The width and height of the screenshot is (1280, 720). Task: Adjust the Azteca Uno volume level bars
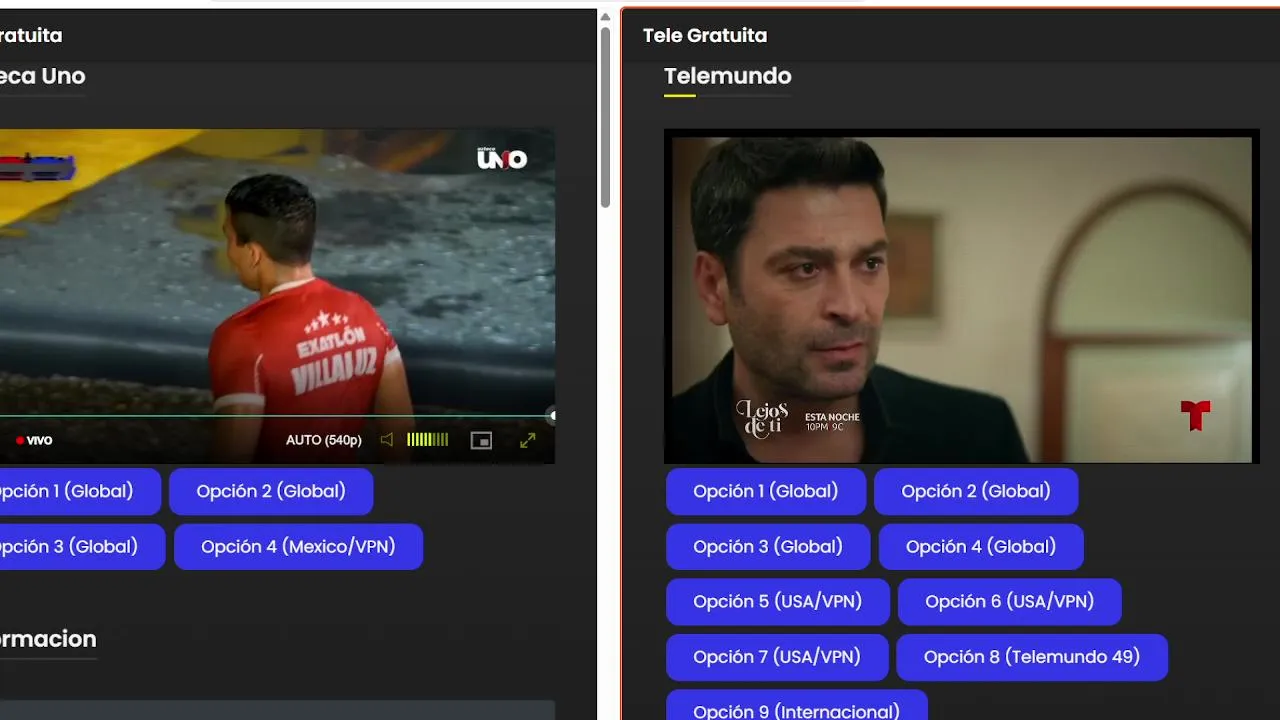click(x=427, y=440)
